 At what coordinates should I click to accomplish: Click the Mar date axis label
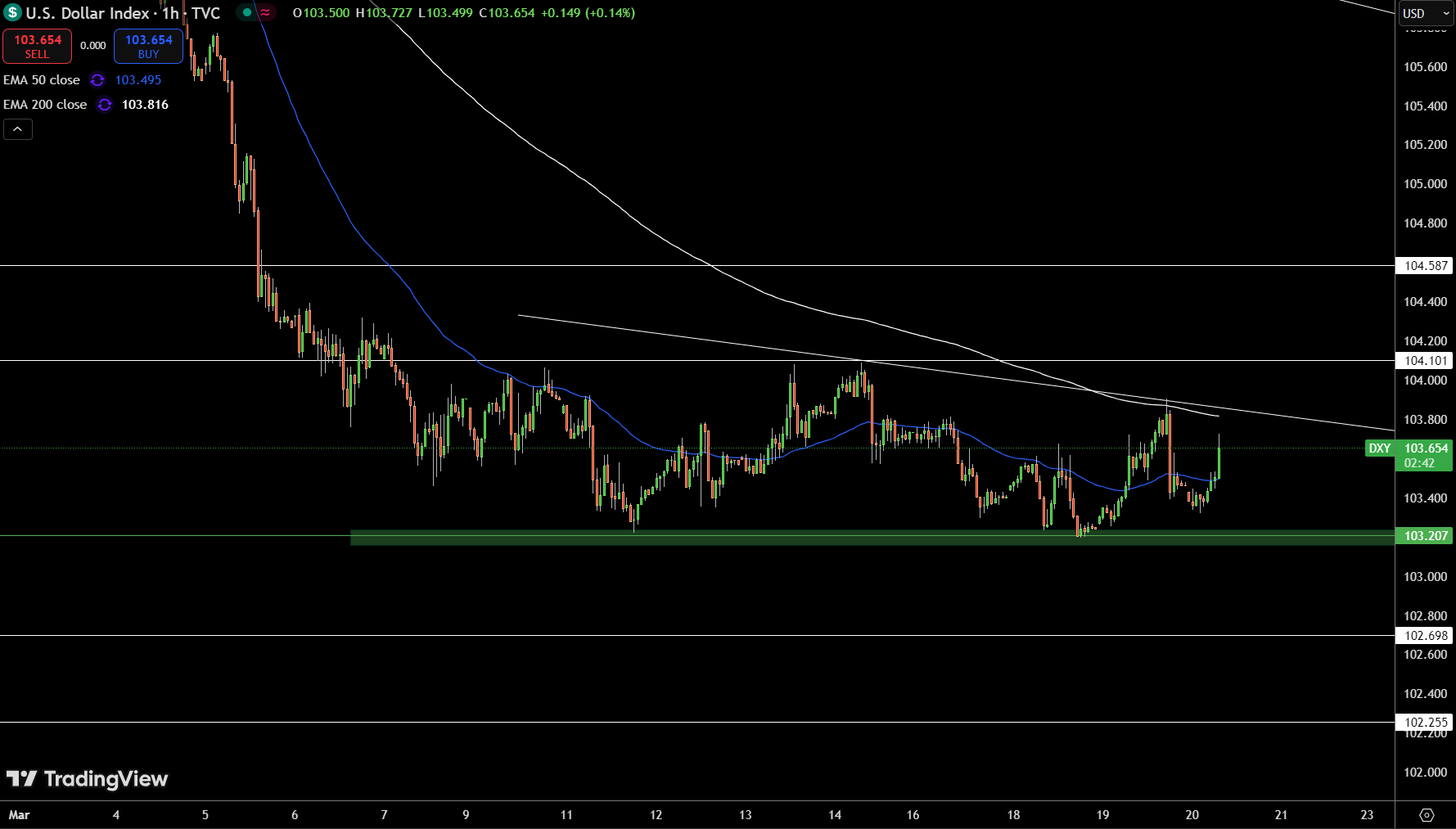19,815
